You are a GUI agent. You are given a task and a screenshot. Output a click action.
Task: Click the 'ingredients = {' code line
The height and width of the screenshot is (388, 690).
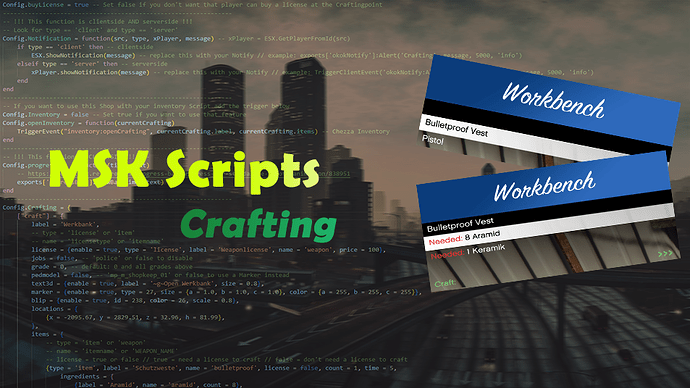coord(87,377)
